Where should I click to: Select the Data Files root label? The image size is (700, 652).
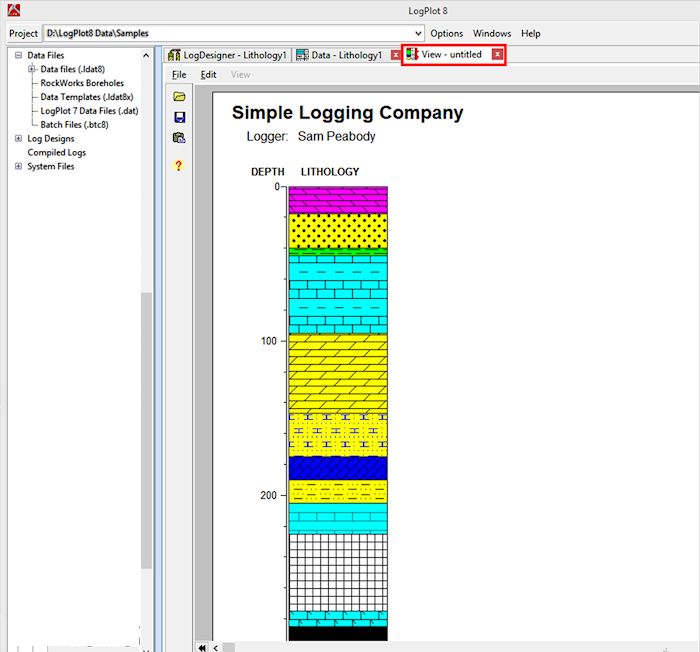pyautogui.click(x=46, y=55)
